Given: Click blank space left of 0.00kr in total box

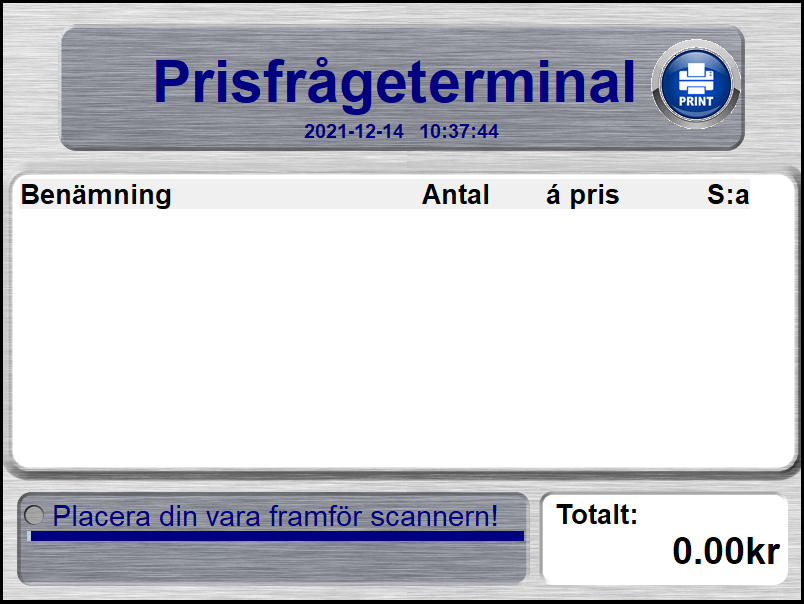Looking at the screenshot, I should pyautogui.click(x=605, y=555).
